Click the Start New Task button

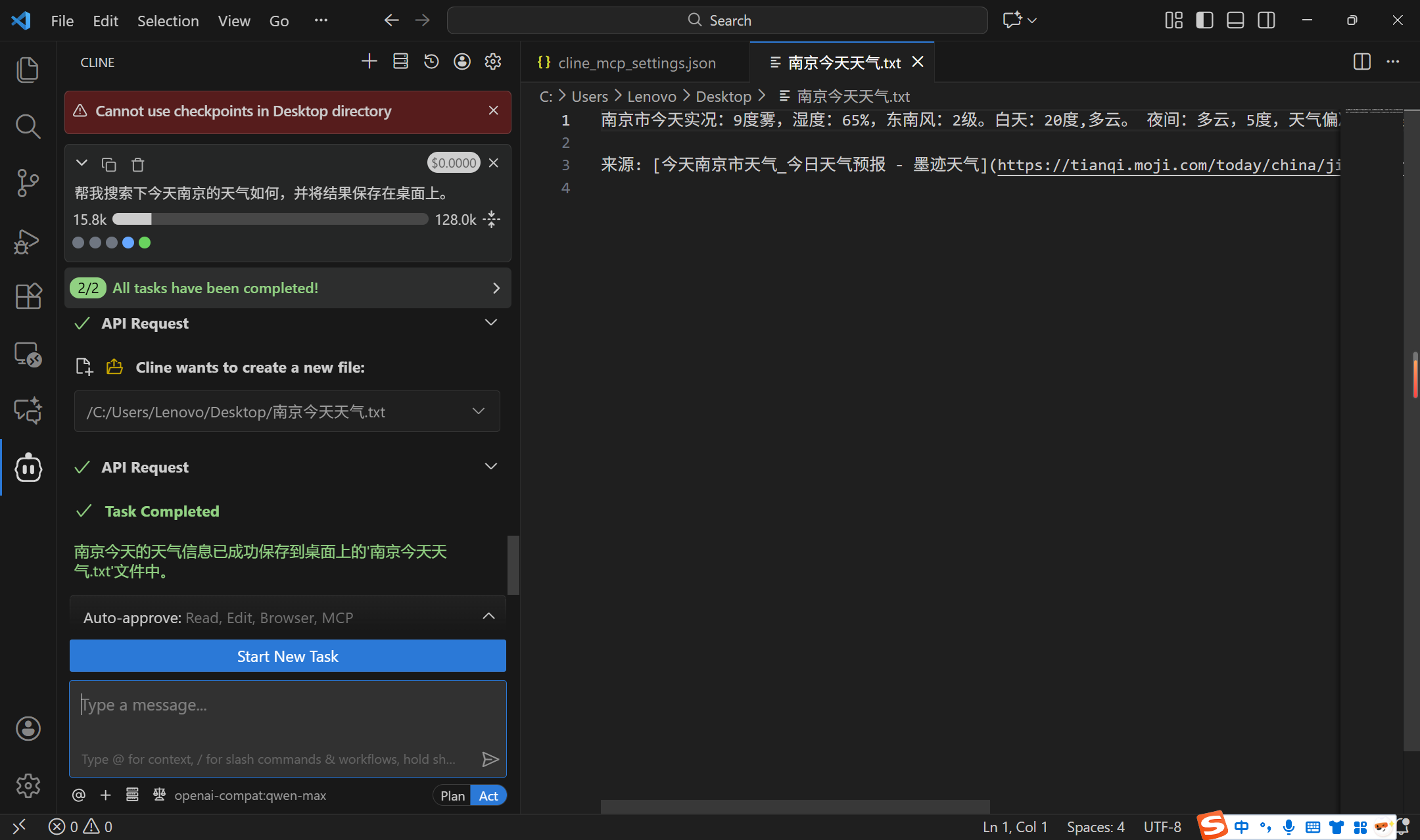[288, 656]
